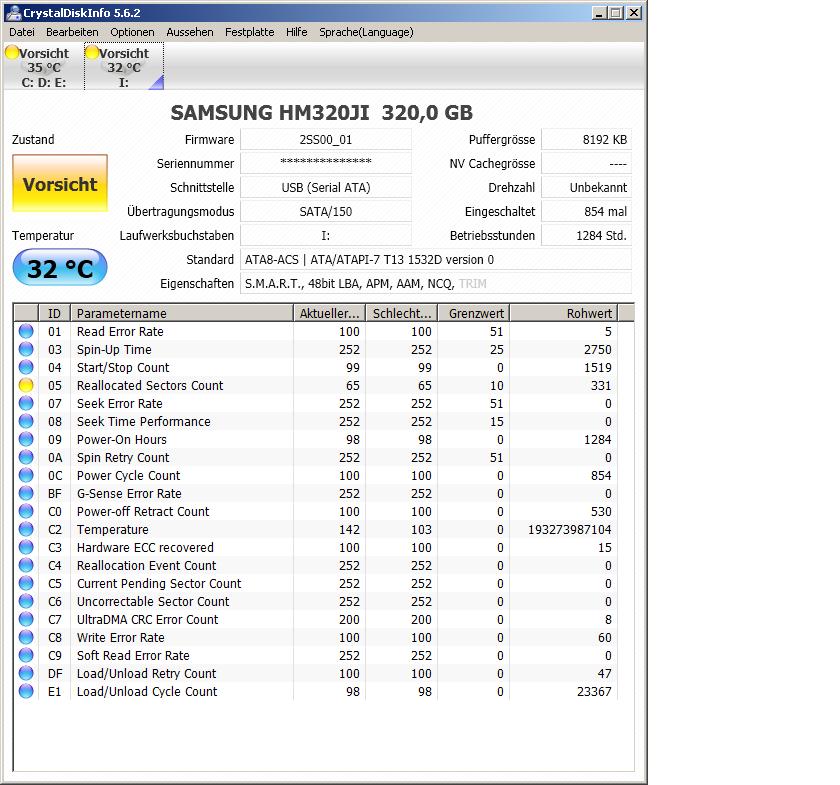
Task: Click the ID column header
Action: 54,313
